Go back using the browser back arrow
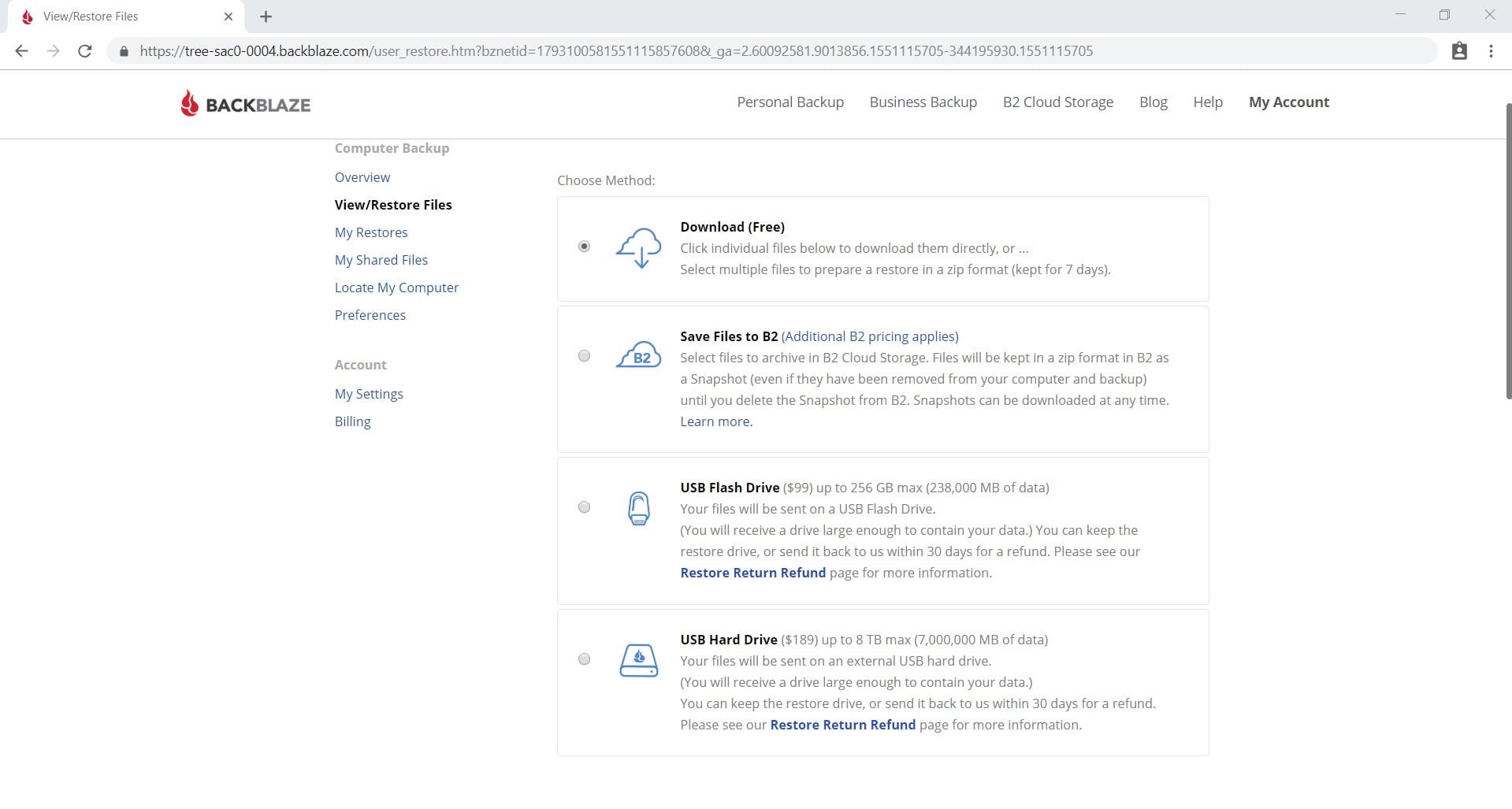The image size is (1512, 809). [x=22, y=51]
